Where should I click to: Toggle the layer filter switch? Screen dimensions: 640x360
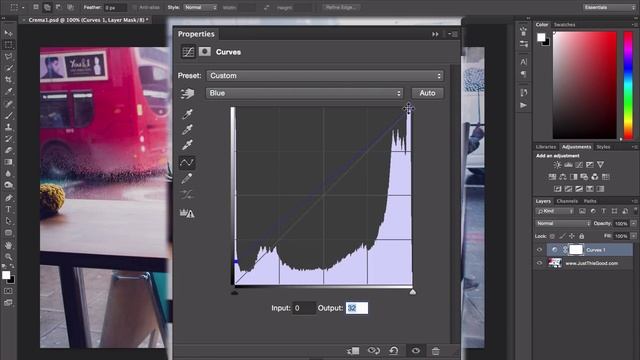coord(636,210)
